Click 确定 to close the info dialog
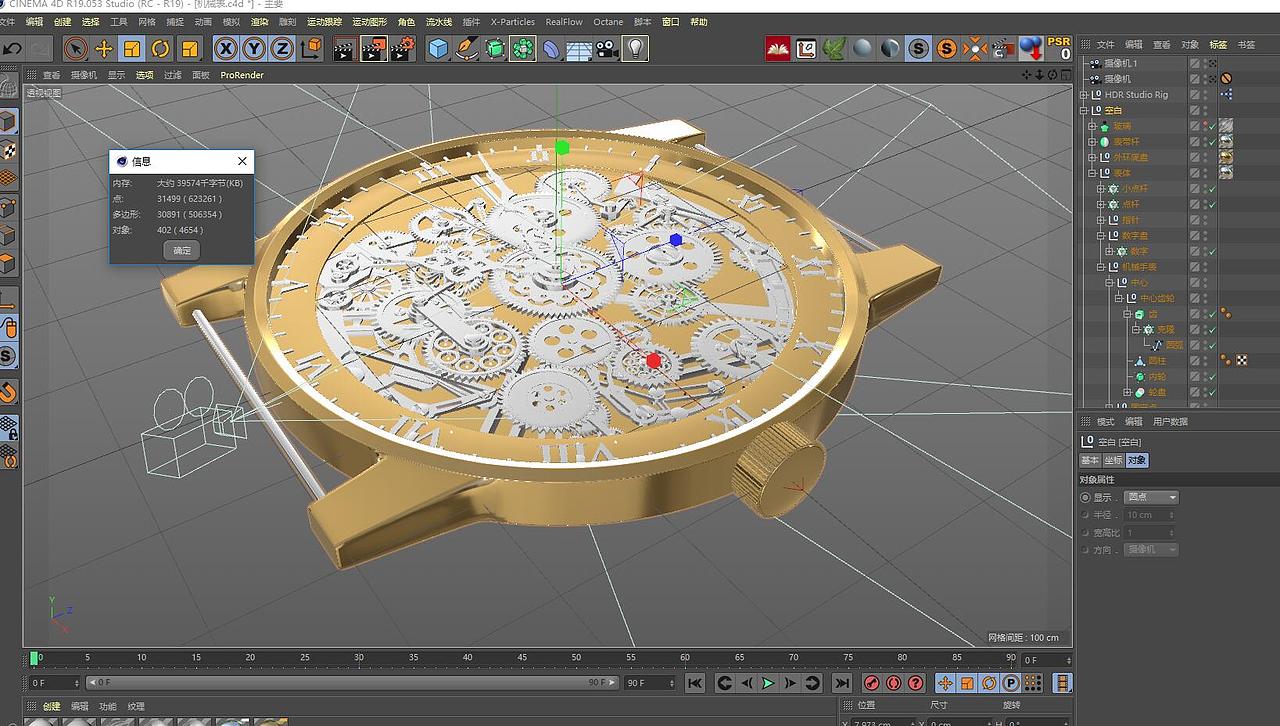The height and width of the screenshot is (726, 1280). click(181, 250)
